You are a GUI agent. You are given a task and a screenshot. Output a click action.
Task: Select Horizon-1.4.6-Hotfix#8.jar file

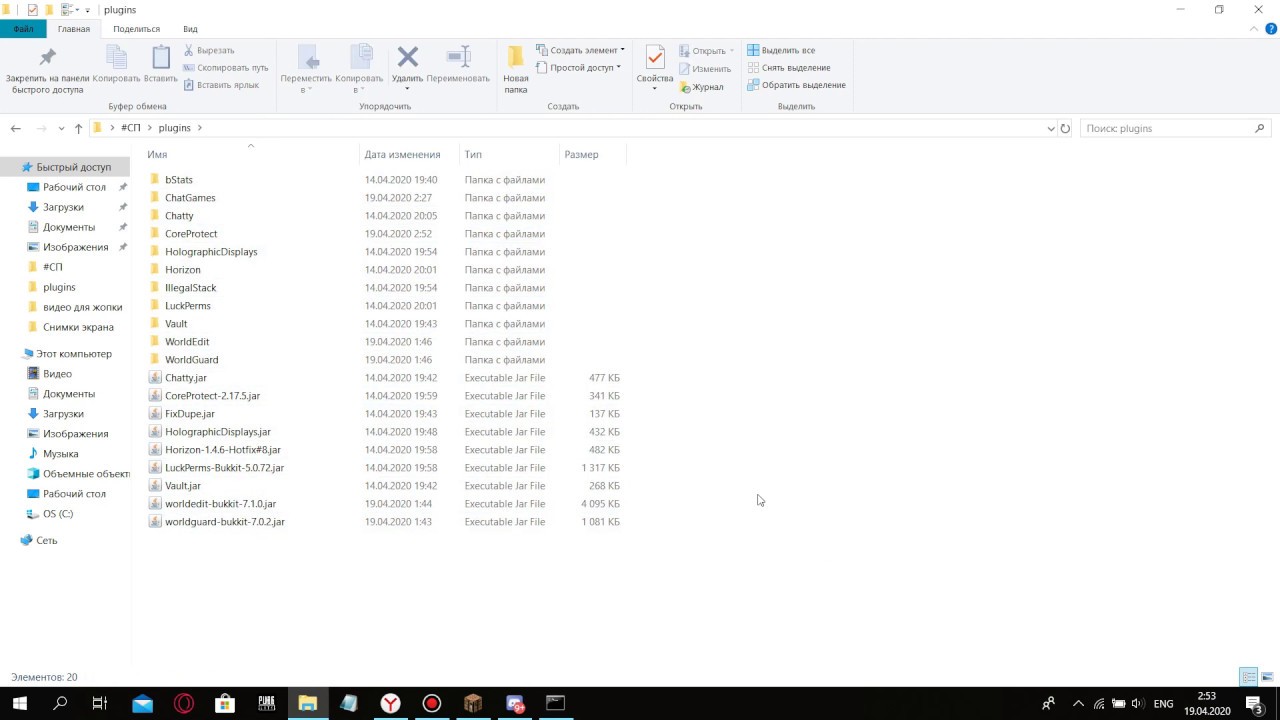(x=223, y=450)
